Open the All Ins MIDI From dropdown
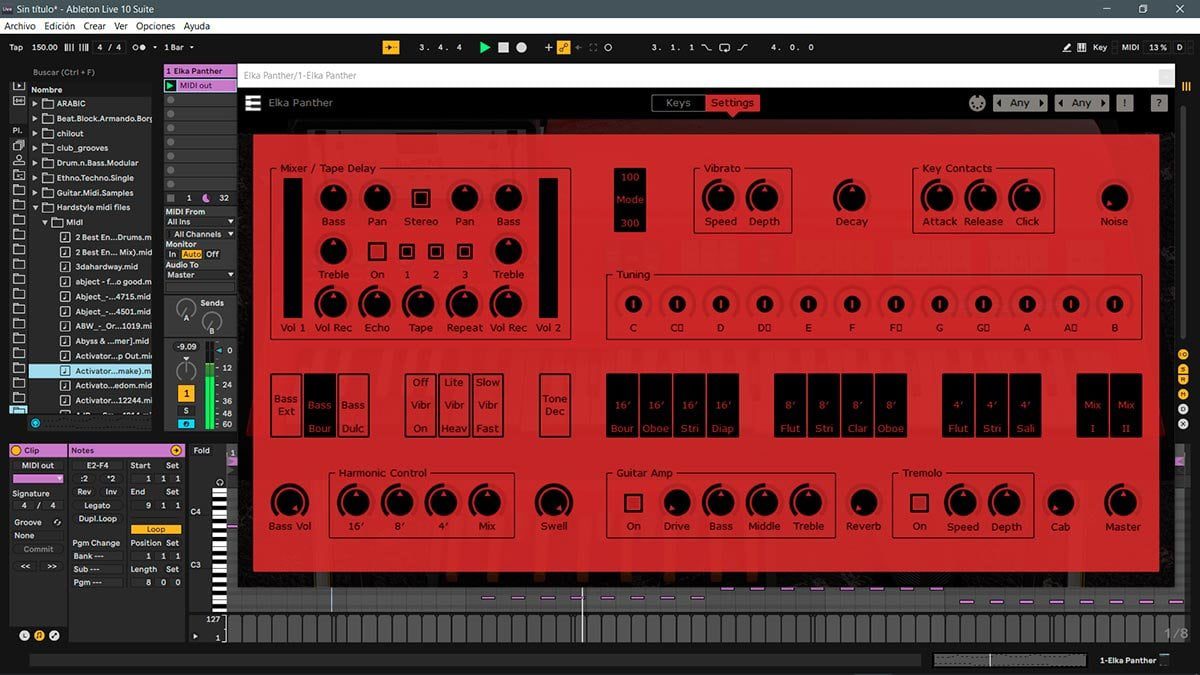This screenshot has width=1200, height=675. tap(200, 222)
